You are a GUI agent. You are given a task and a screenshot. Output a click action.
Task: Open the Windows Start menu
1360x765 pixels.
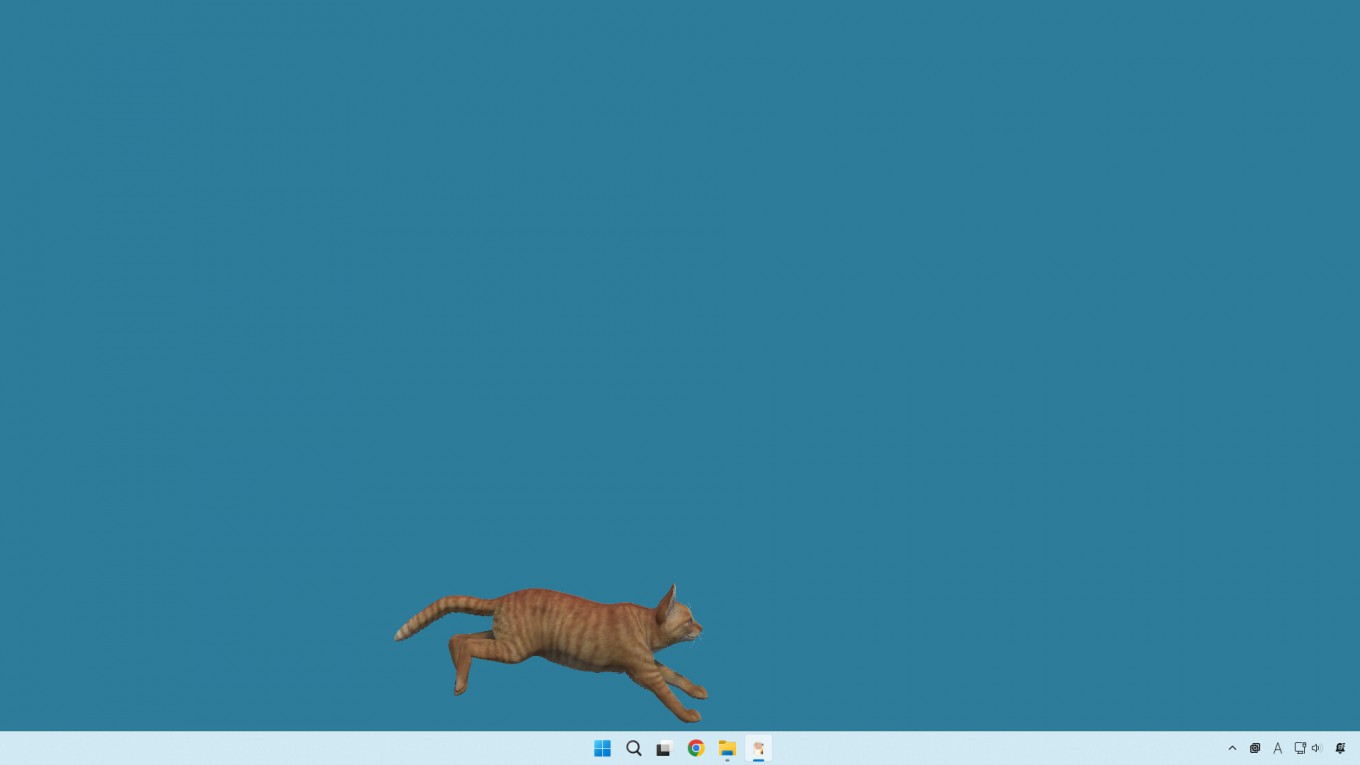(602, 748)
